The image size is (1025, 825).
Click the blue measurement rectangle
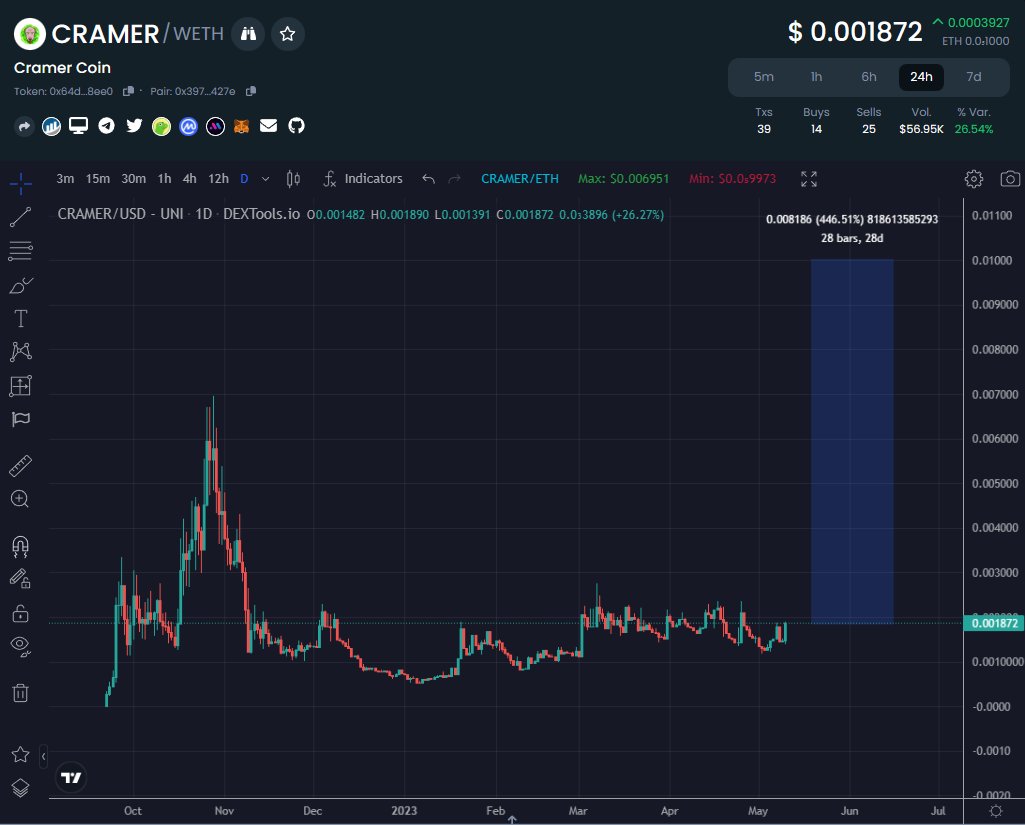point(852,441)
